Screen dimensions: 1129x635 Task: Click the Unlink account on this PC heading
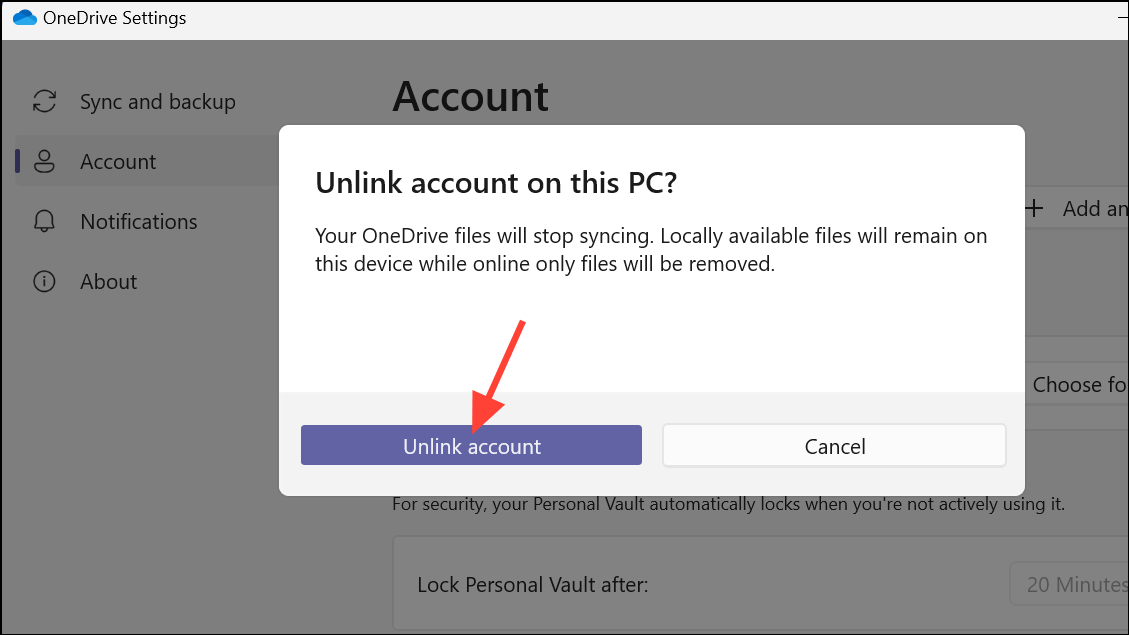tap(495, 183)
